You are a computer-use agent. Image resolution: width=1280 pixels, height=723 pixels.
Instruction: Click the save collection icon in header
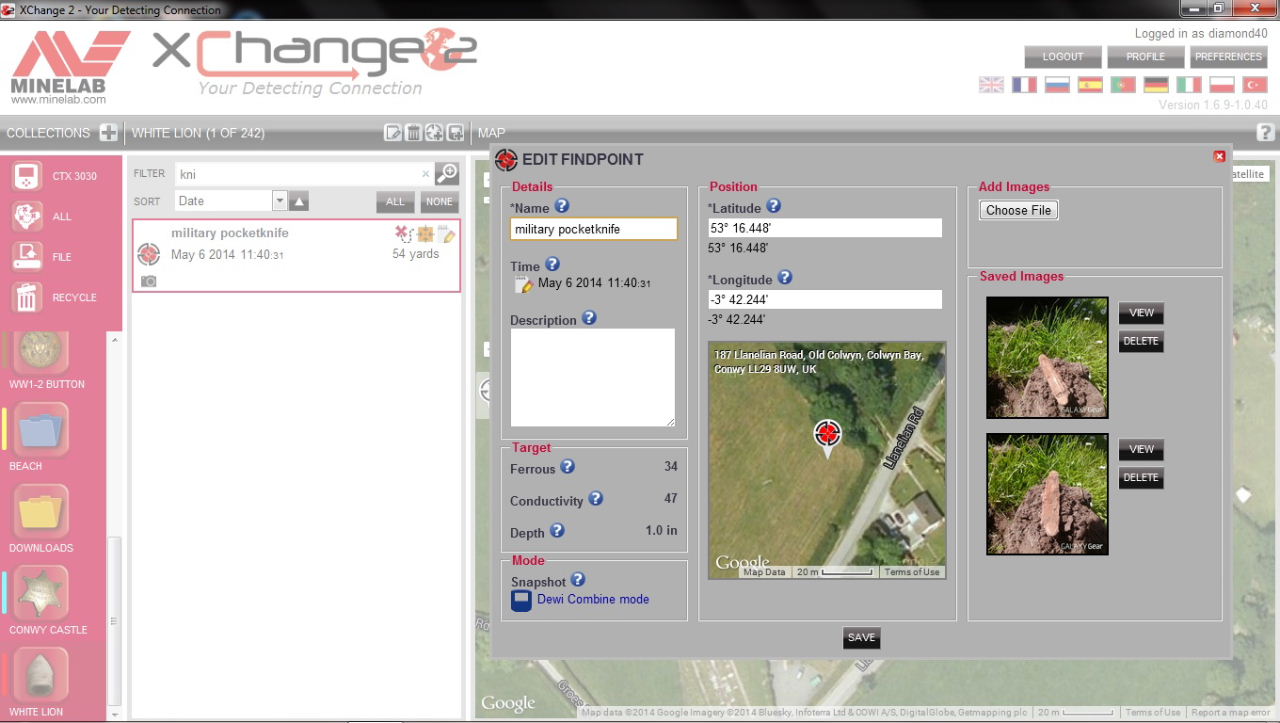point(455,132)
